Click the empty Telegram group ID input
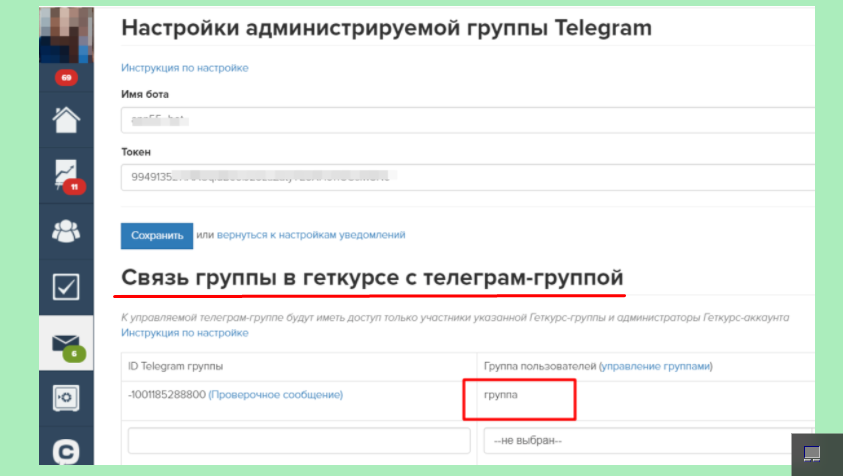Image resolution: width=843 pixels, height=476 pixels. (x=299, y=441)
